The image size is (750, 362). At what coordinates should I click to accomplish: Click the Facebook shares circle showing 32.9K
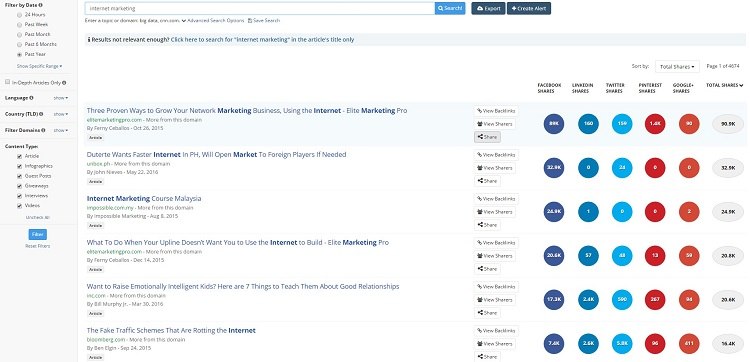[553, 168]
